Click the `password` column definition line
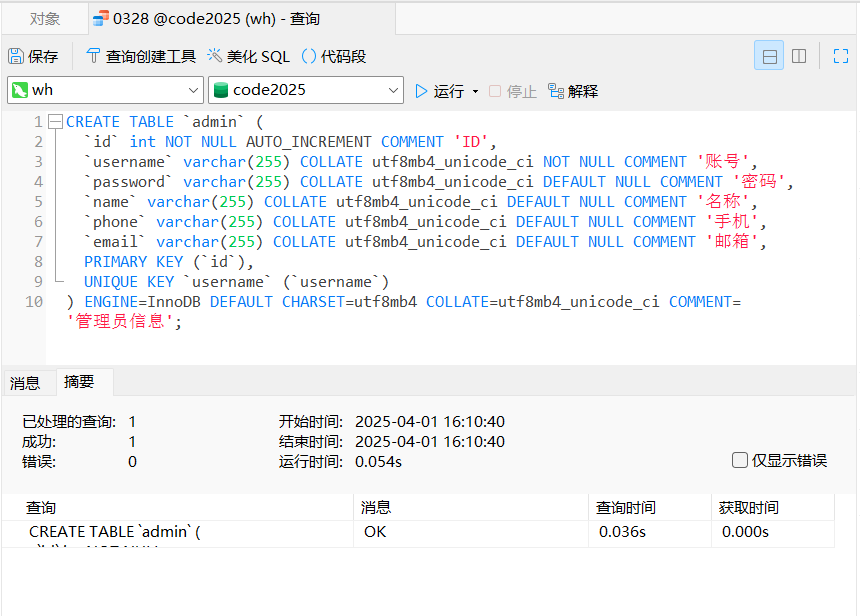The width and height of the screenshot is (860, 616). (x=438, y=182)
